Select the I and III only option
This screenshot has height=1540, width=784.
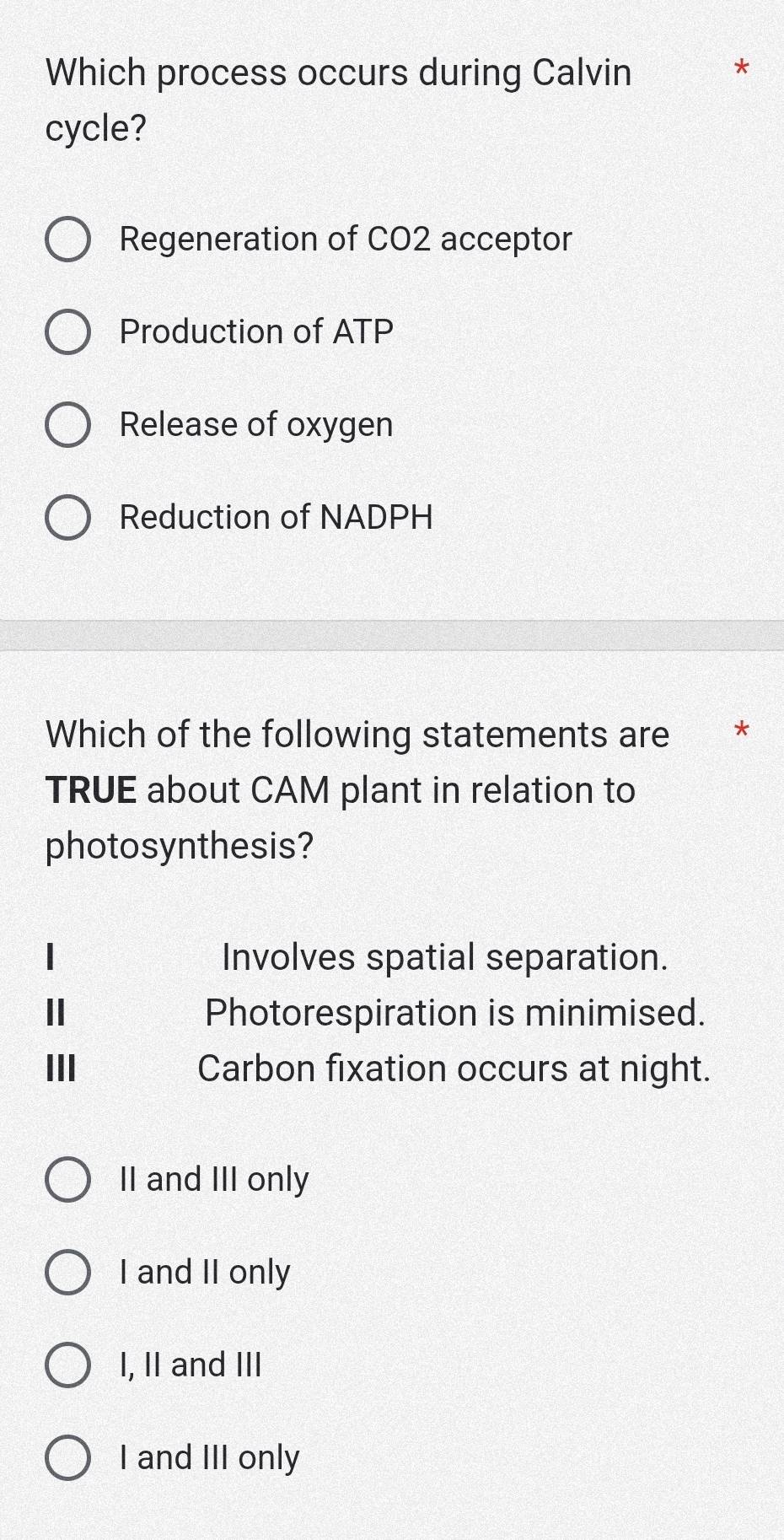tap(69, 1457)
